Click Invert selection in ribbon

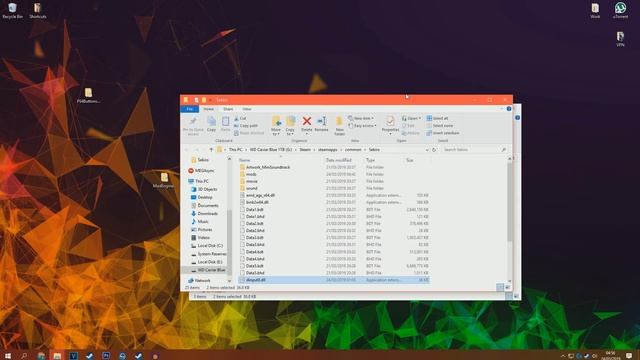(443, 133)
